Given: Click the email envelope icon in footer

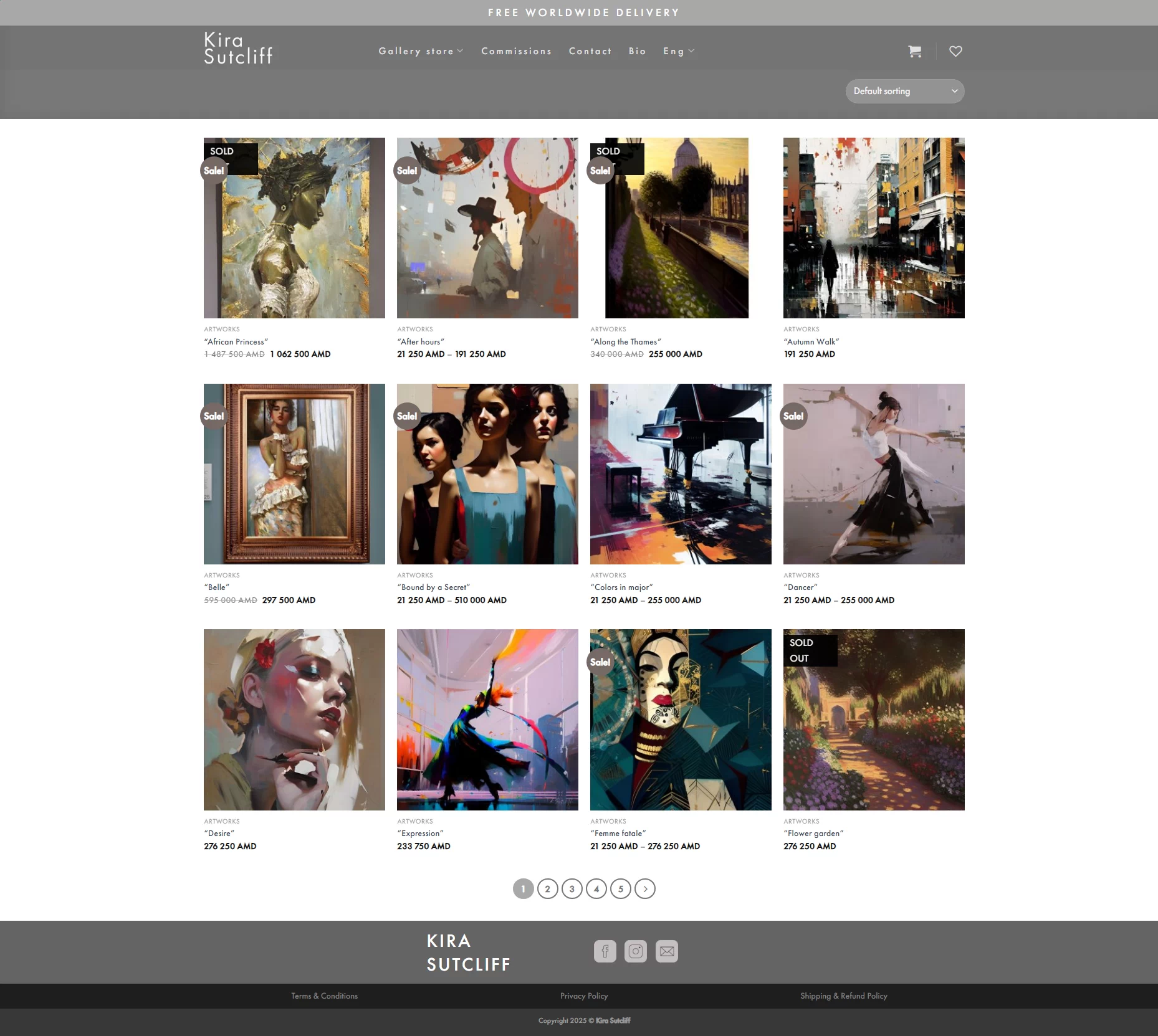Looking at the screenshot, I should pos(666,951).
